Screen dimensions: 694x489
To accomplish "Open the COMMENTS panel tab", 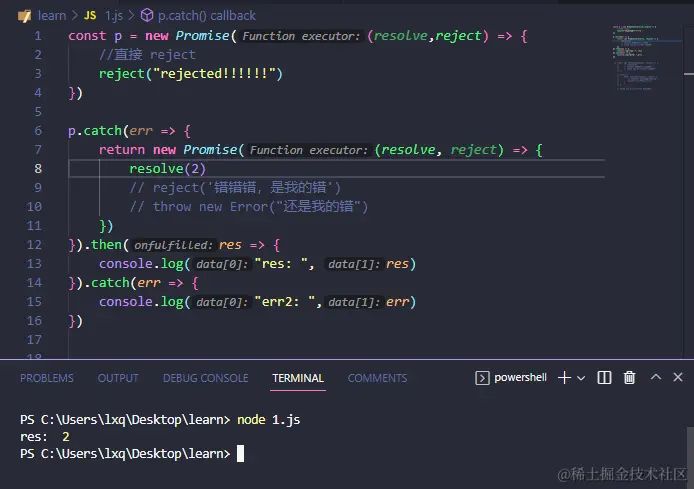I will click(377, 378).
